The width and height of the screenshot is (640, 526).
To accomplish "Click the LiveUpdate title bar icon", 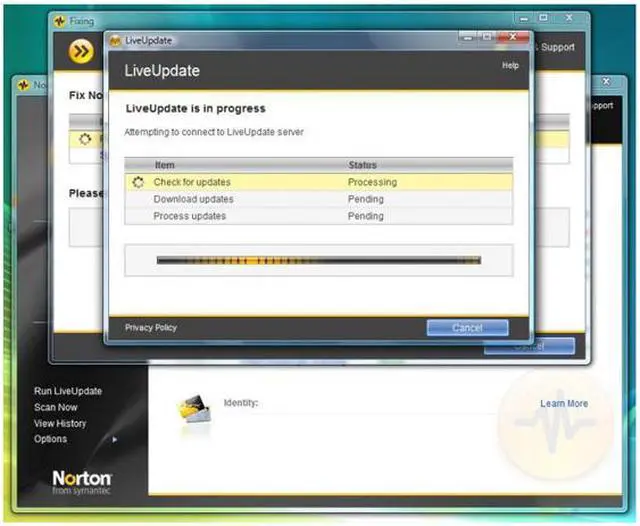I will click(x=116, y=40).
